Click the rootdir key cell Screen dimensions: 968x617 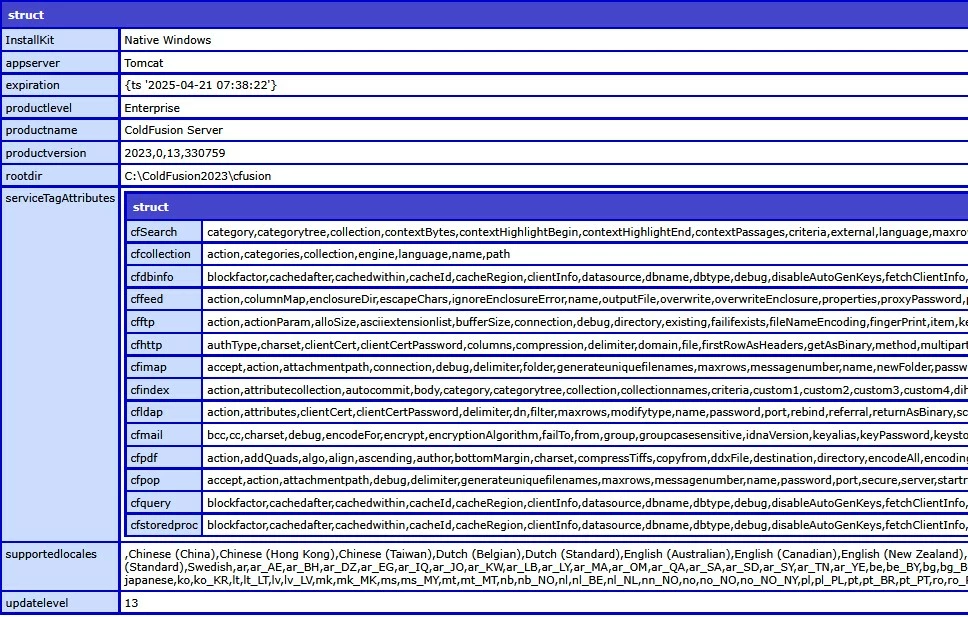pos(60,176)
